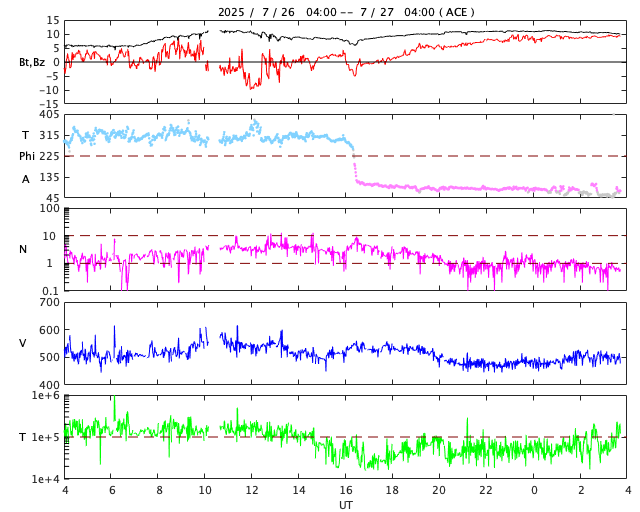The width and height of the screenshot is (640, 512).
Task: Click the '22' hour tick on x-axis
Action: click(x=487, y=490)
